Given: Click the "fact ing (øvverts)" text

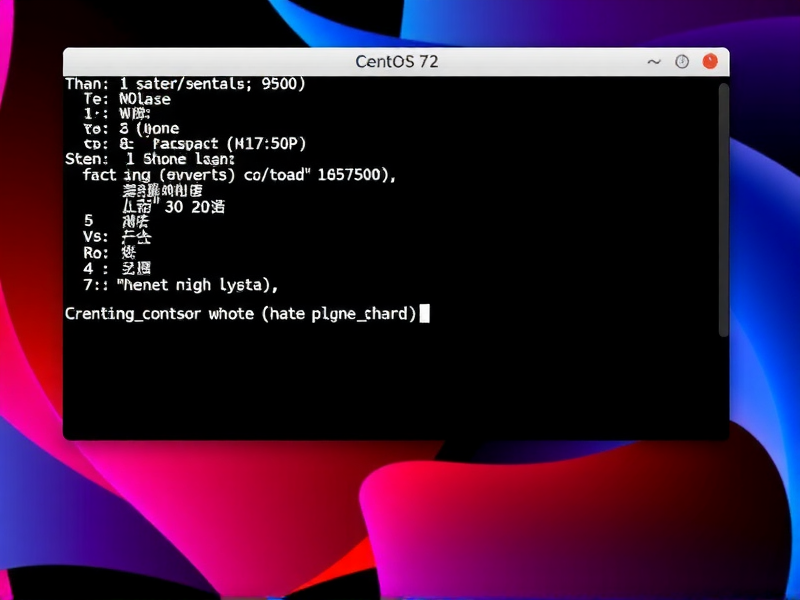Looking at the screenshot, I should coord(158,174).
